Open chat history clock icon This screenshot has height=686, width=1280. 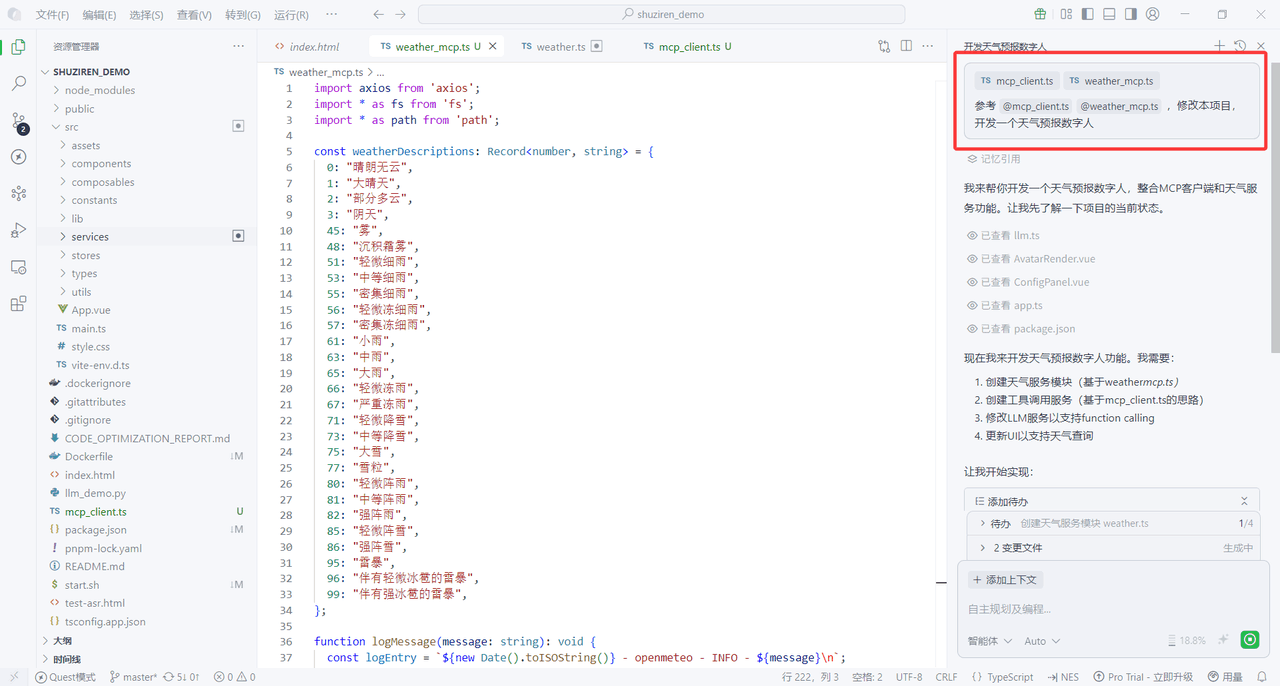[1240, 46]
